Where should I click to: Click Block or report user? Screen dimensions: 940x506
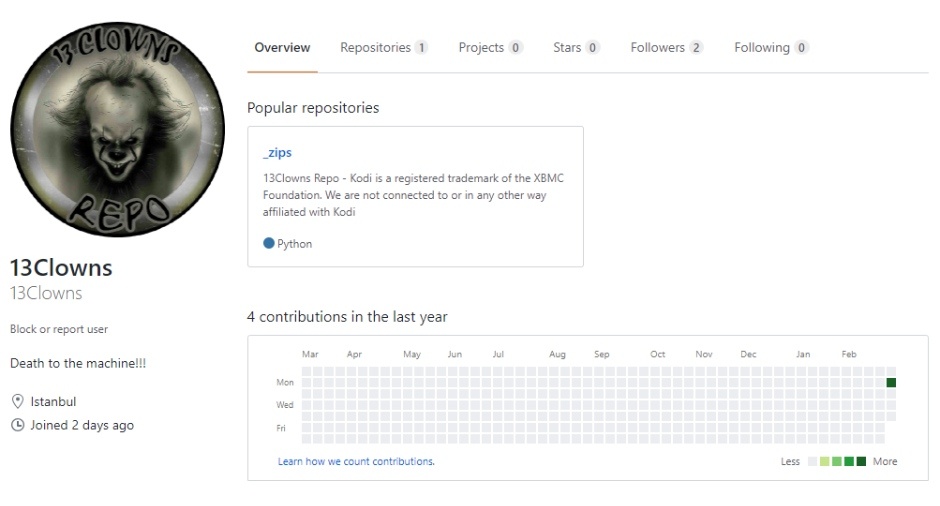(59, 329)
